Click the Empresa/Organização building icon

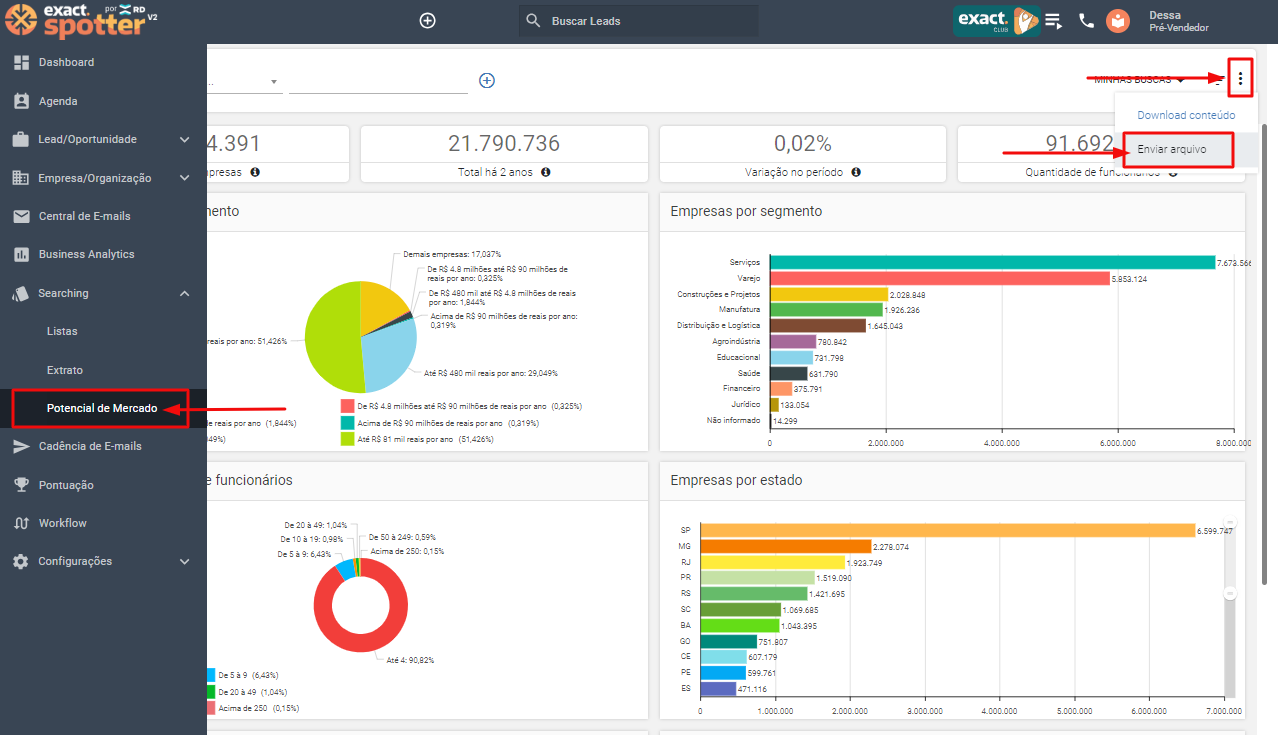click(21, 178)
